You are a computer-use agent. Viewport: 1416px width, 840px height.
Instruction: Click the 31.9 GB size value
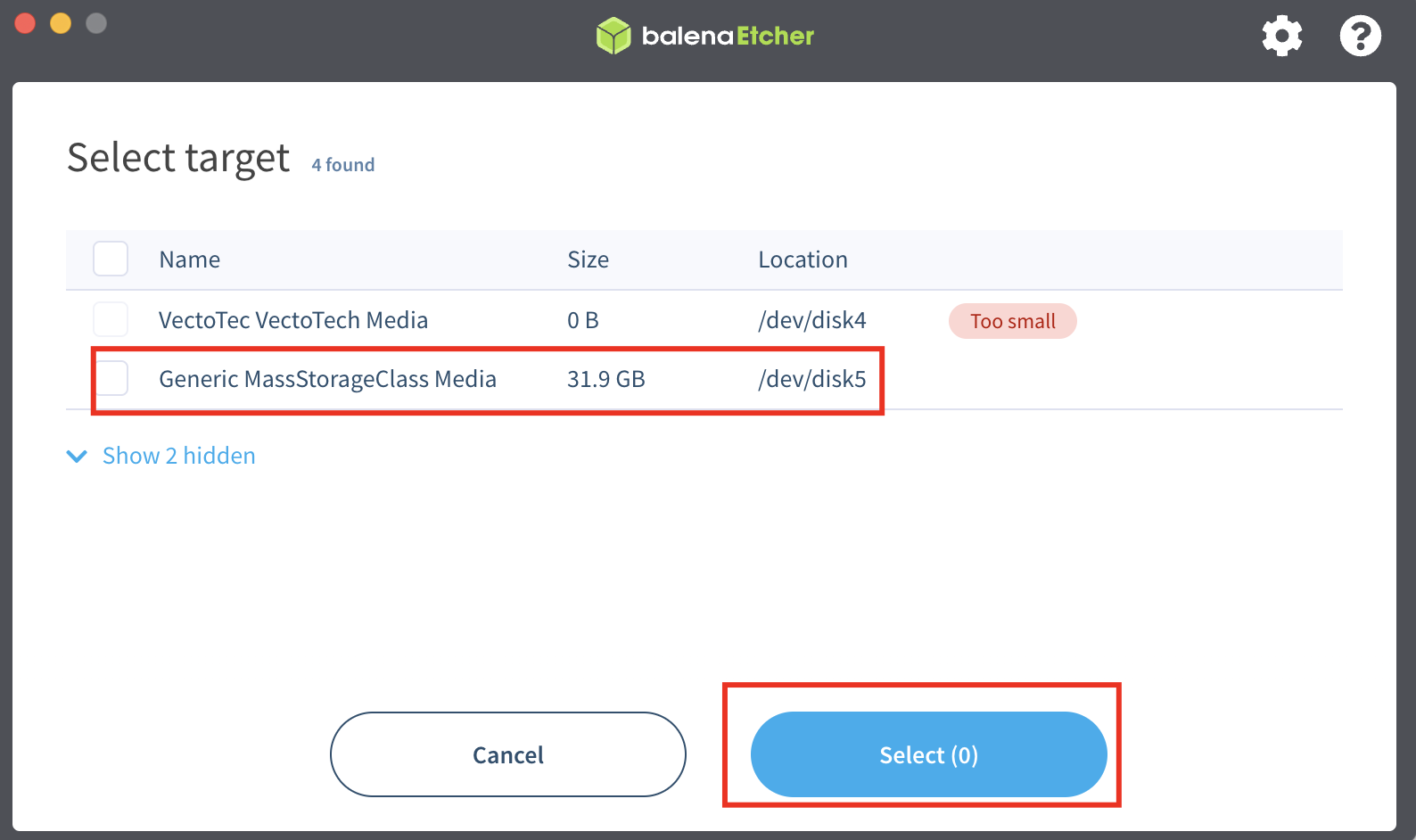(x=605, y=379)
